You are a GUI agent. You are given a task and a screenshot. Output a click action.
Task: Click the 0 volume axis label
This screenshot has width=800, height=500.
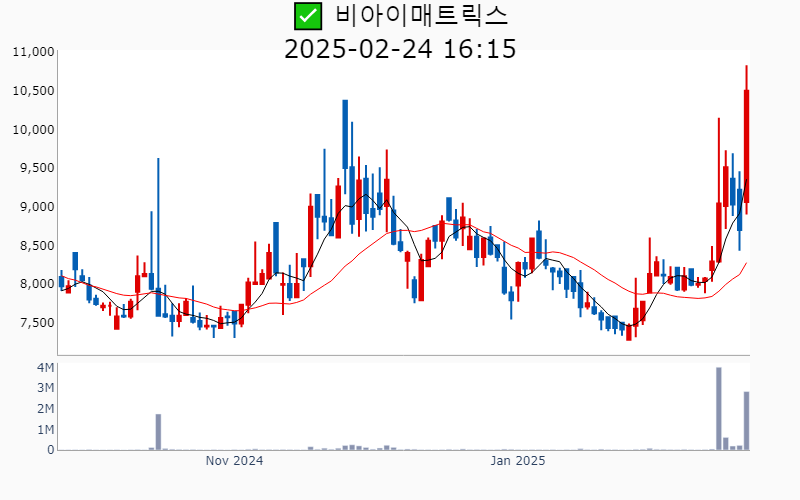[51, 450]
